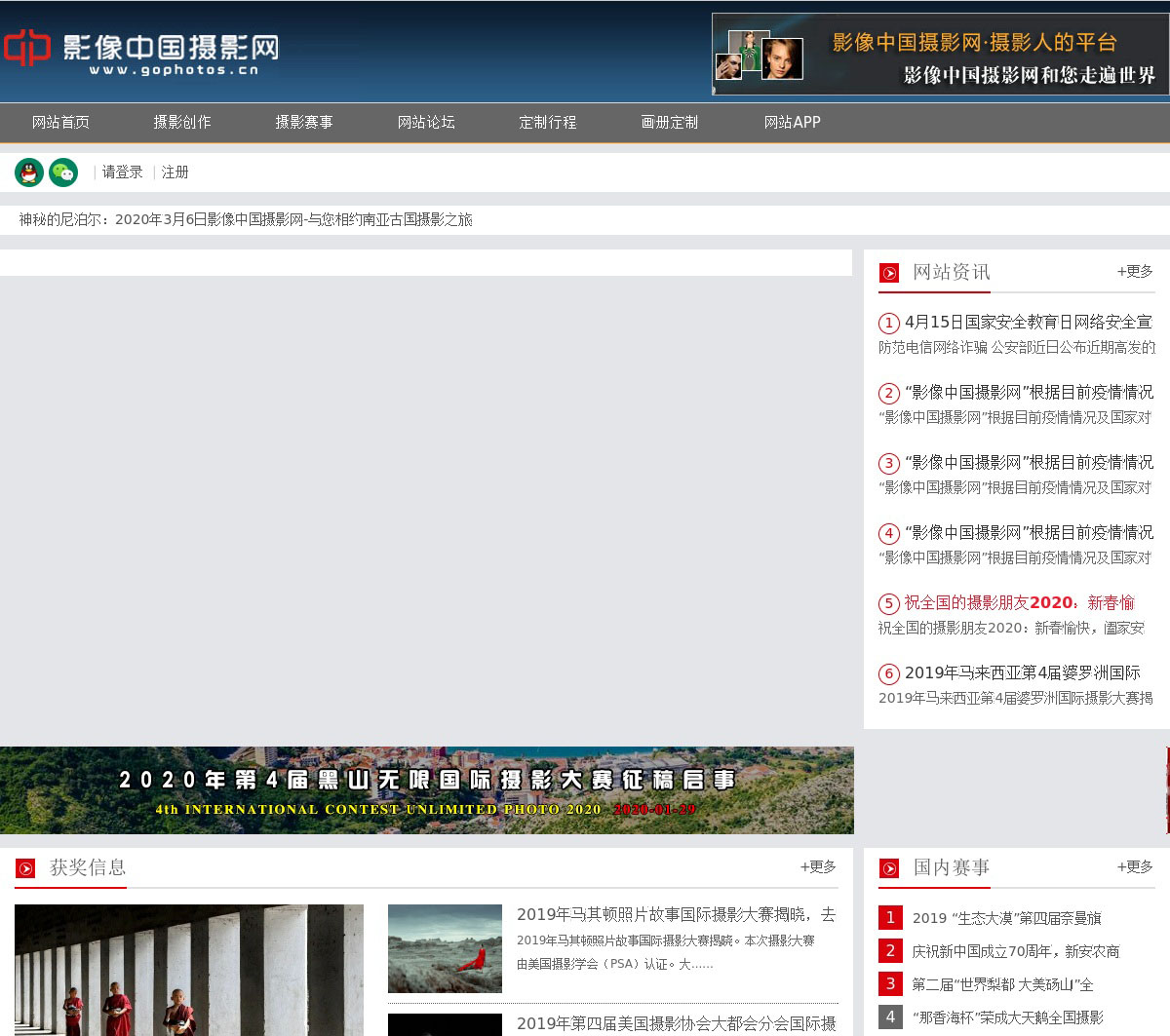Select the 摄影赛事 navigation item
1170x1036 pixels.
point(304,123)
